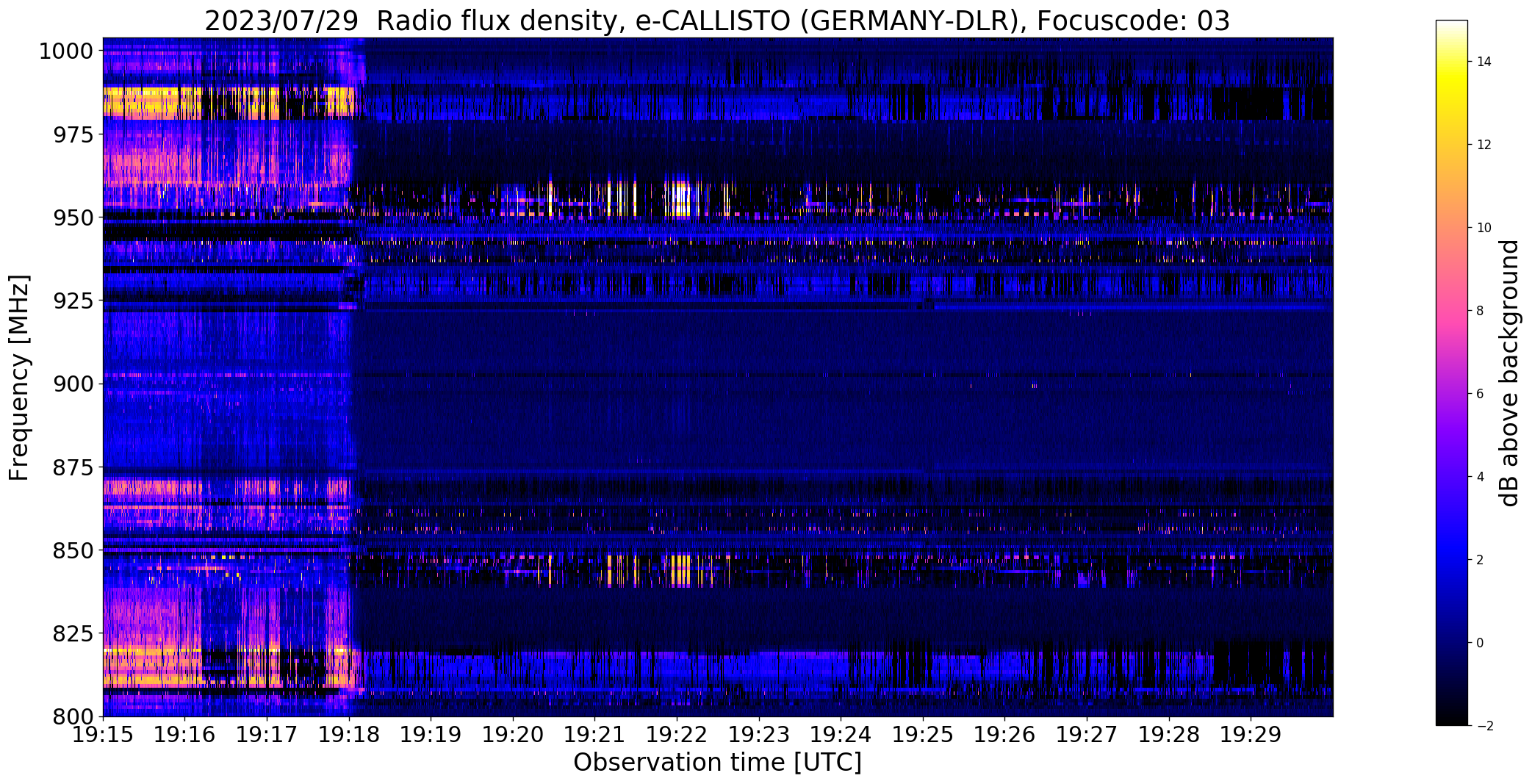
Task: Click the 19:24 time tick label
Action: pyautogui.click(x=841, y=734)
